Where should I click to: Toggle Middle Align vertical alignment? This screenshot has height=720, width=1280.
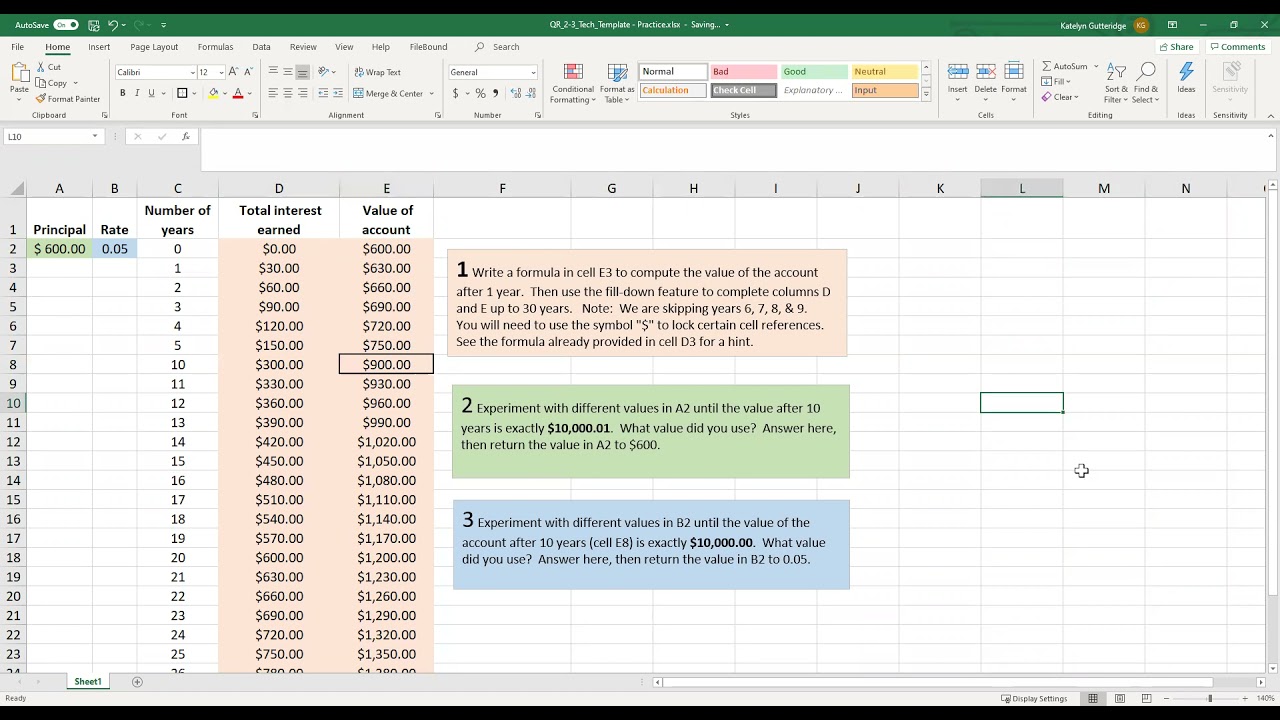[x=288, y=72]
